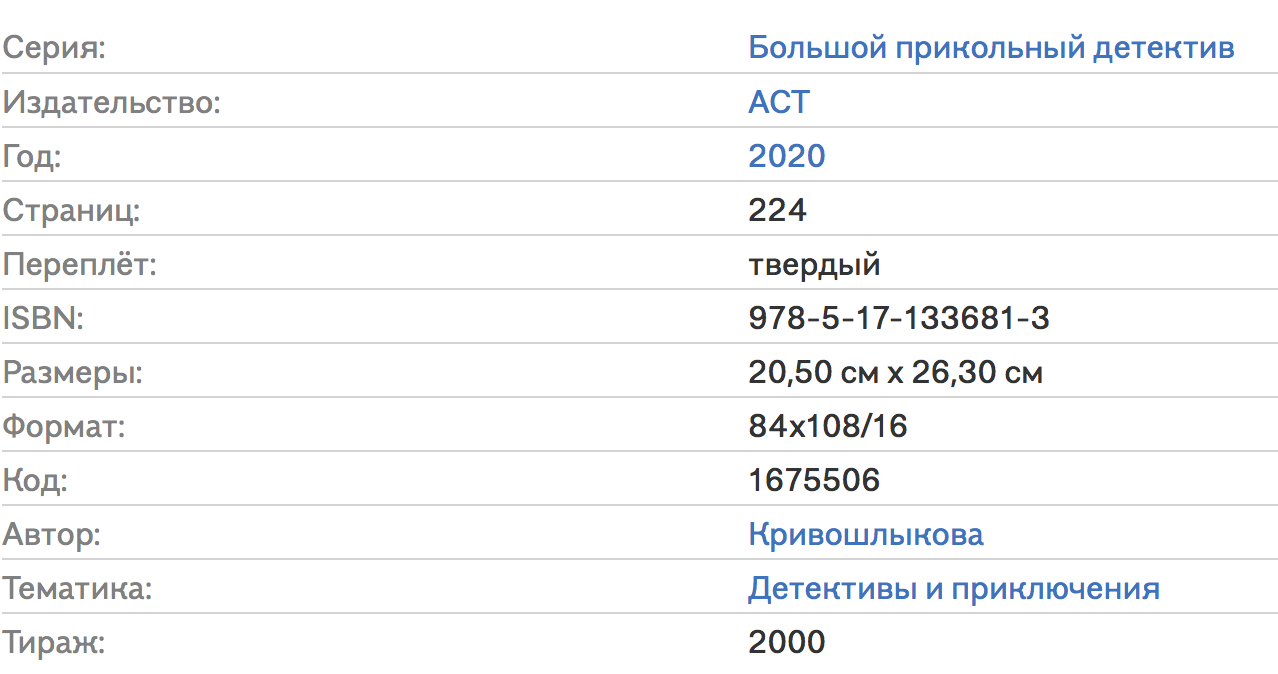Screen dimensions: 1278x674
Task: Open the Большой прикольный детектив series link
Action: (991, 47)
